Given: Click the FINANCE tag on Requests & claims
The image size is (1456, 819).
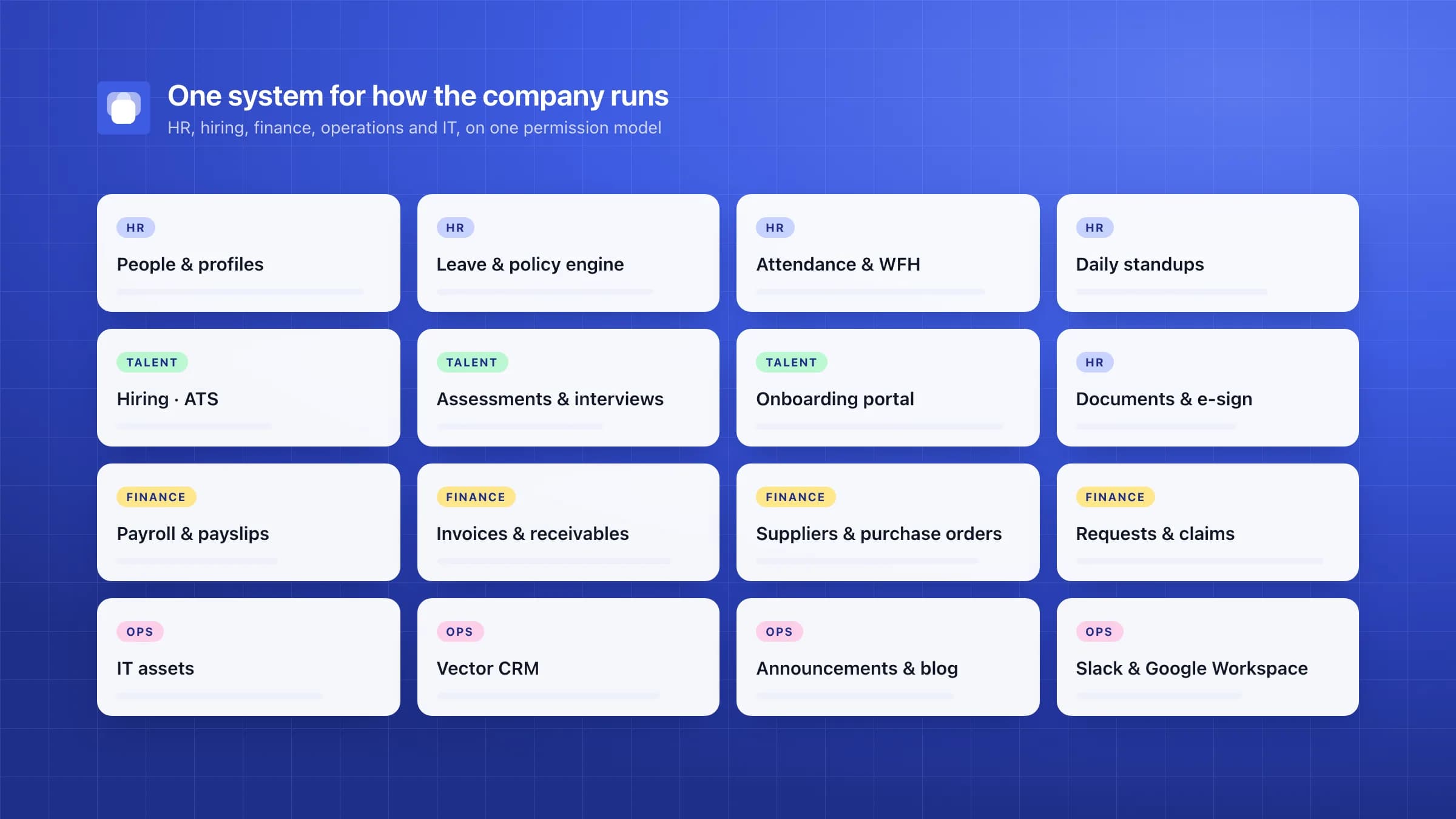Looking at the screenshot, I should (1116, 497).
